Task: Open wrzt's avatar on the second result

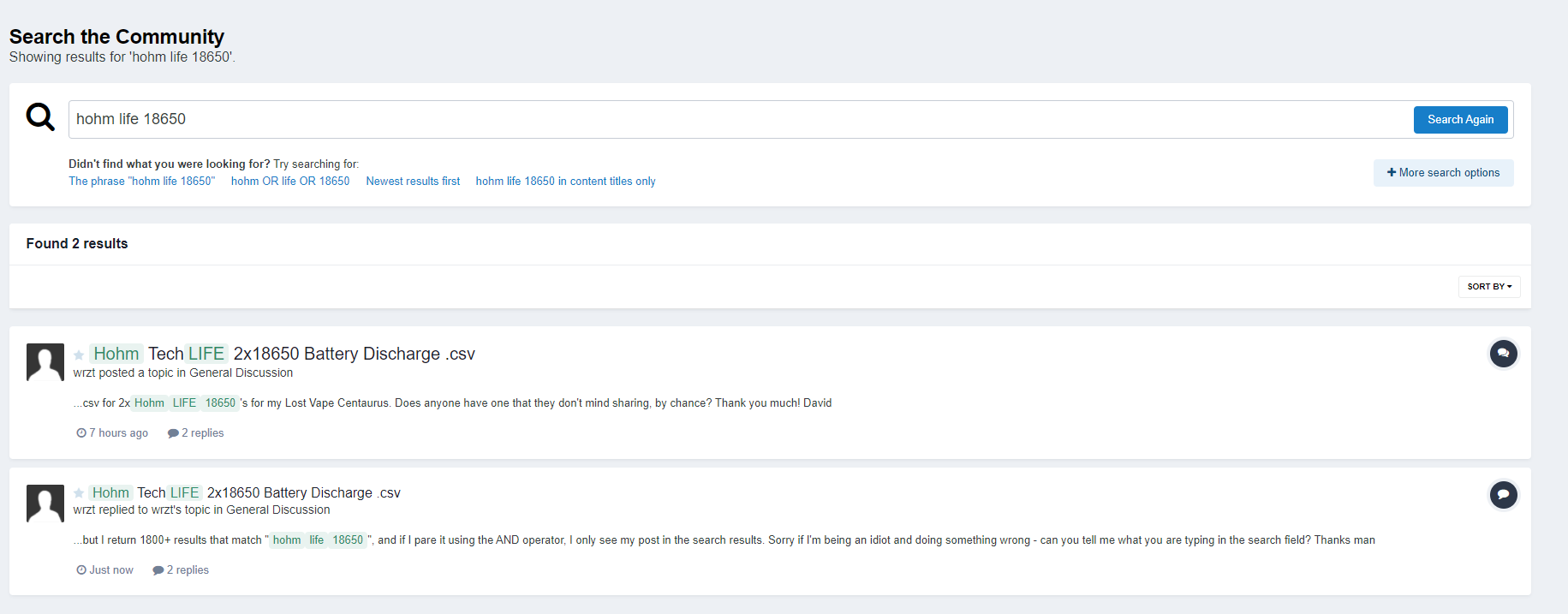Action: (45, 504)
